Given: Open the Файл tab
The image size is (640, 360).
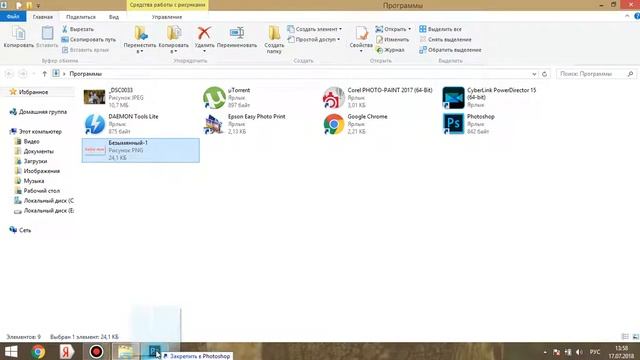Looking at the screenshot, I should tap(13, 17).
